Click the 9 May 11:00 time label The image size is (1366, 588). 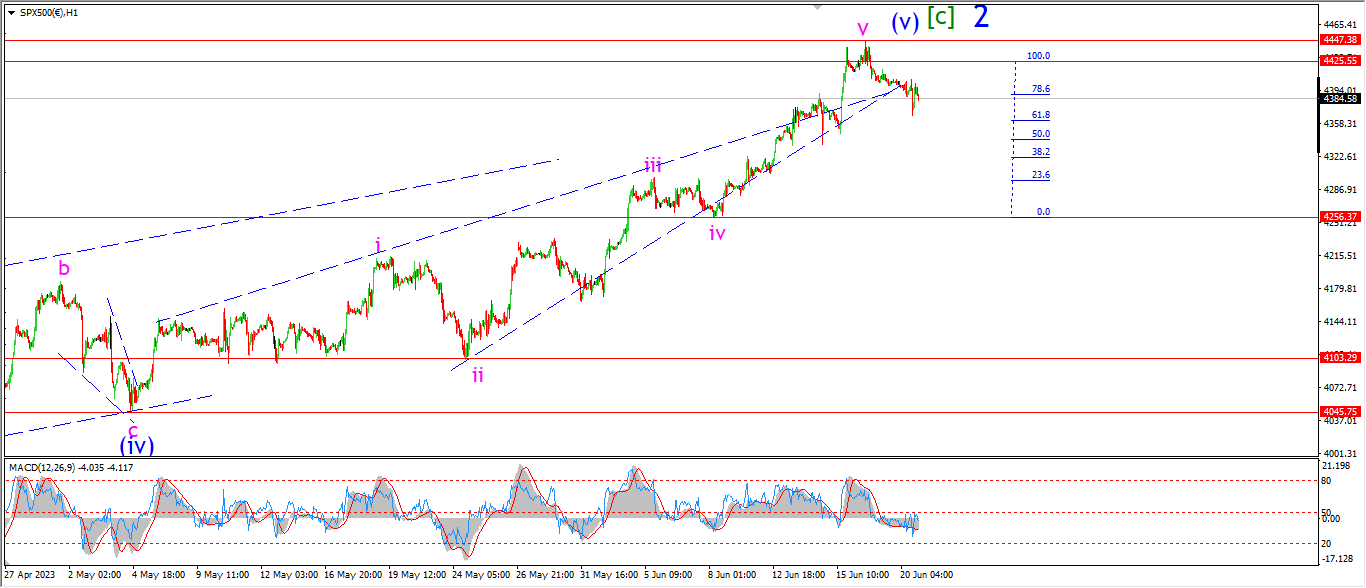[221, 576]
